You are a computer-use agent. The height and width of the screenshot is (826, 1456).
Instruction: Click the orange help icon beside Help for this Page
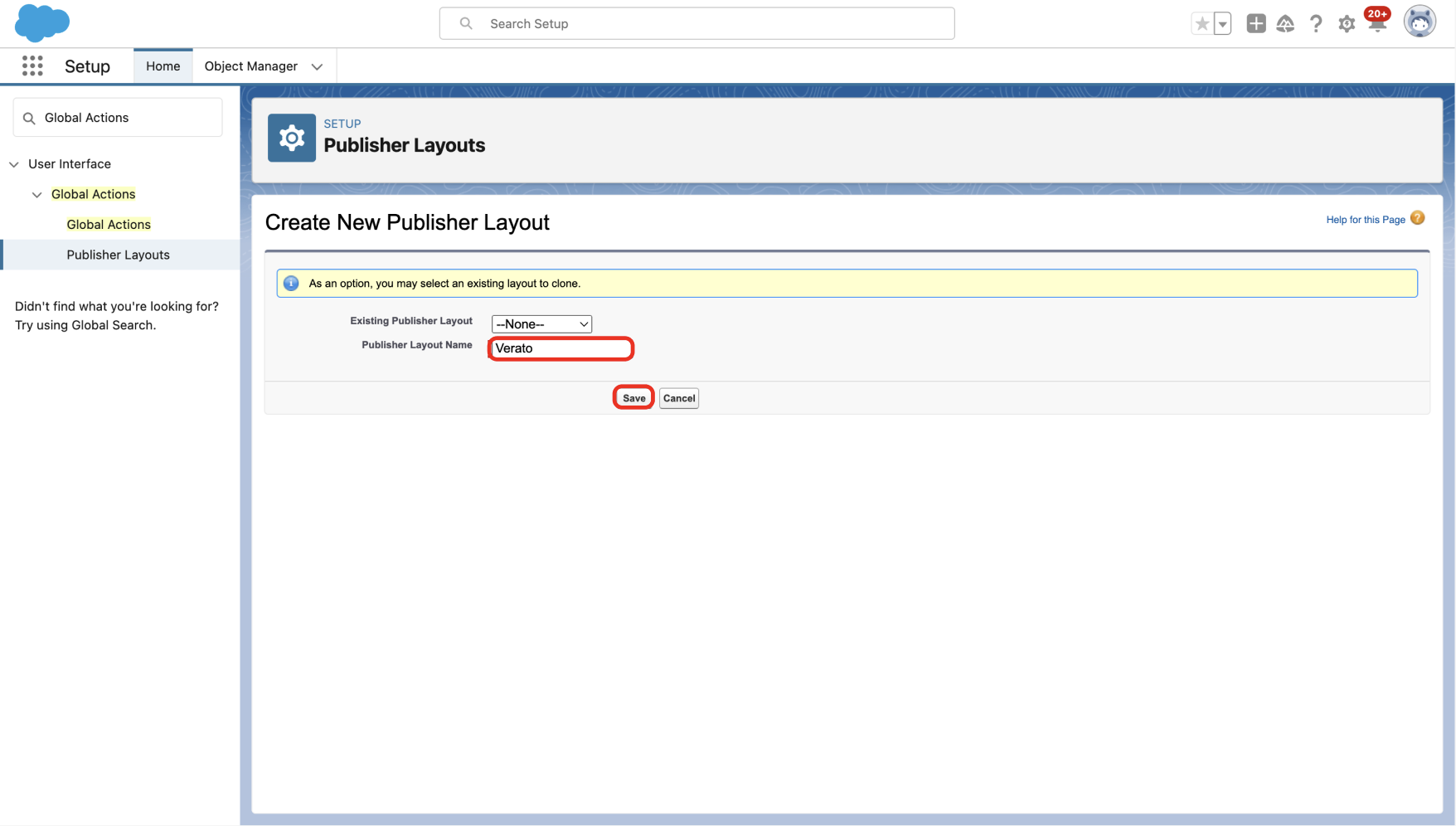coord(1418,218)
